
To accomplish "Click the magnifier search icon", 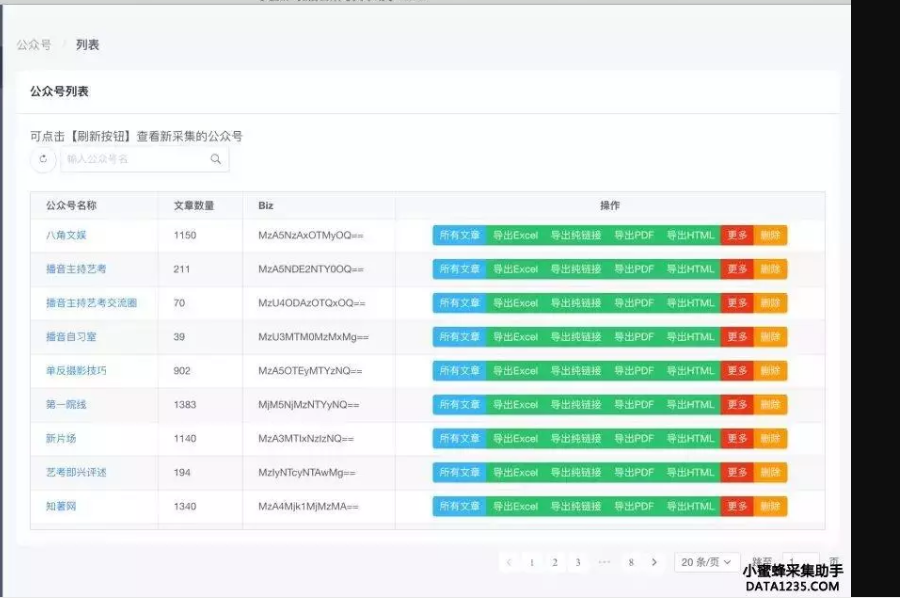I will [216, 159].
